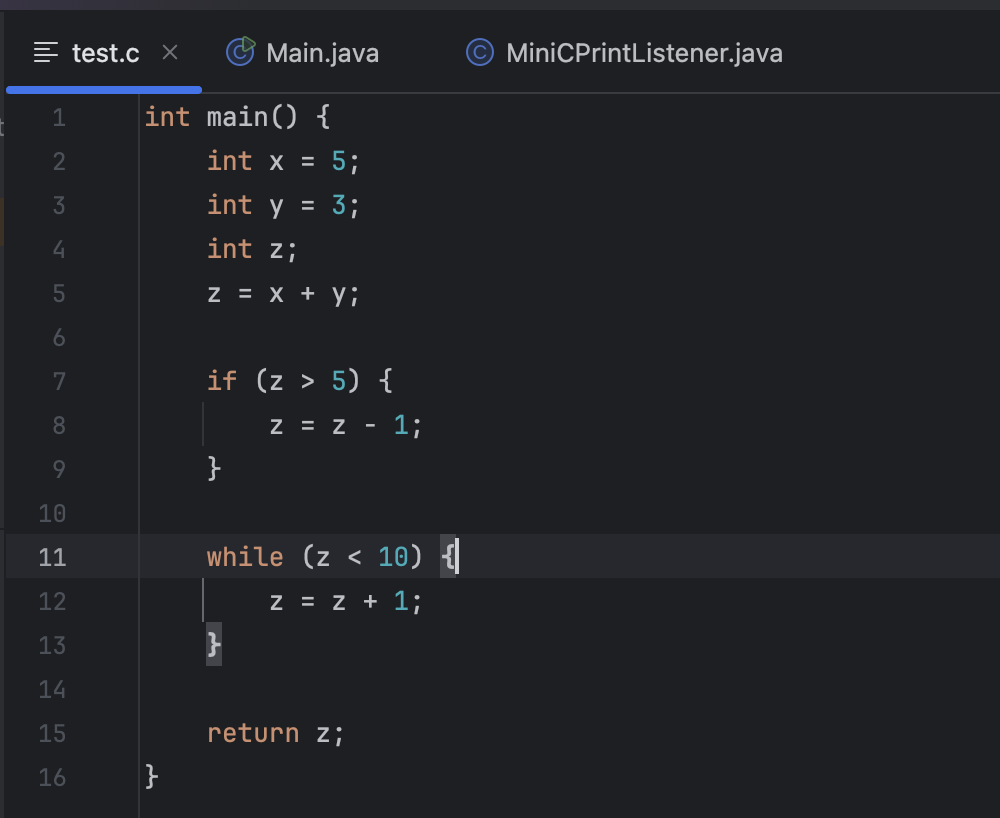The width and height of the screenshot is (1000, 818).
Task: Click the number 10 in while condition
Action: point(393,557)
